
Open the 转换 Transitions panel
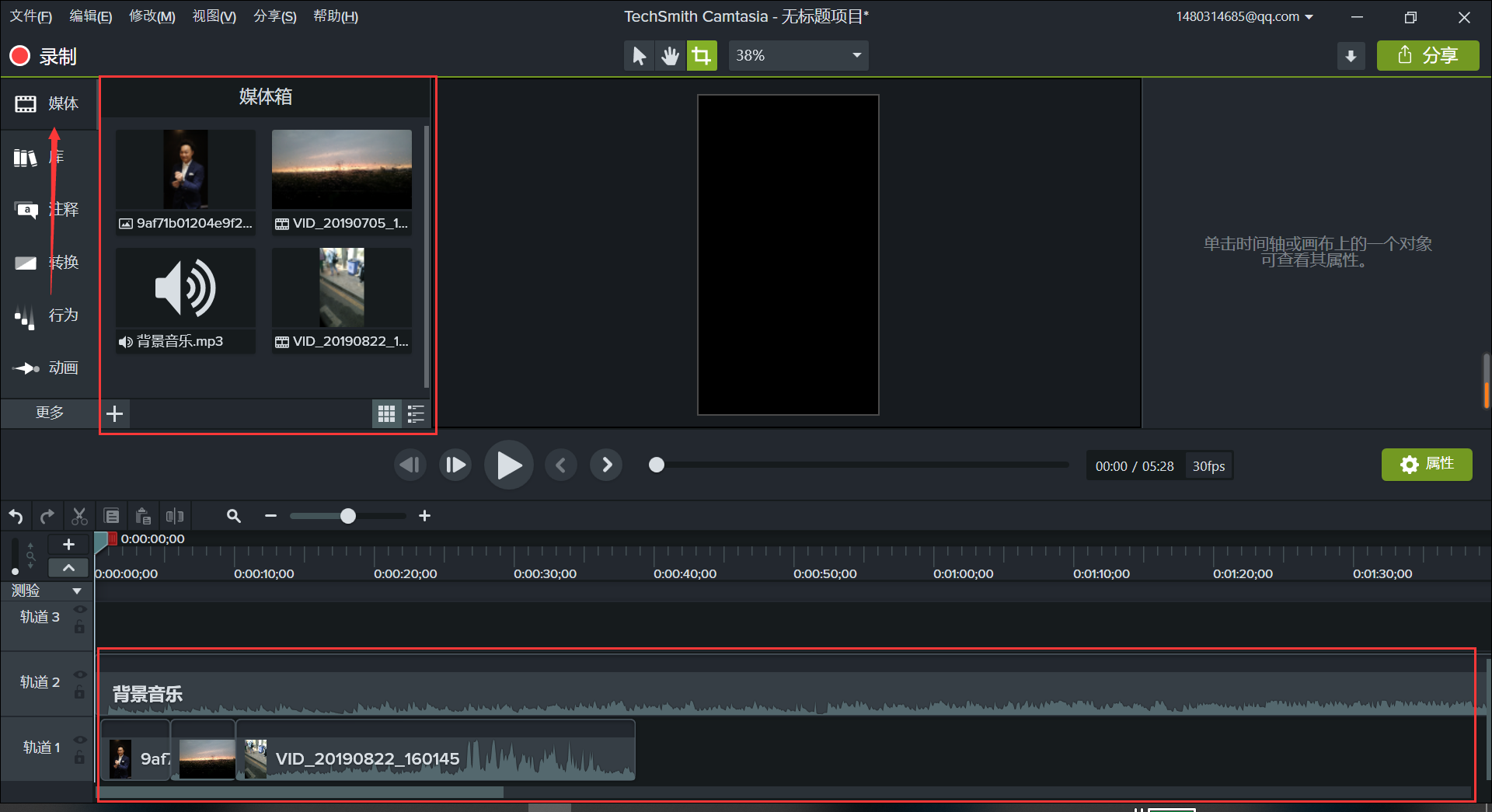coord(48,263)
